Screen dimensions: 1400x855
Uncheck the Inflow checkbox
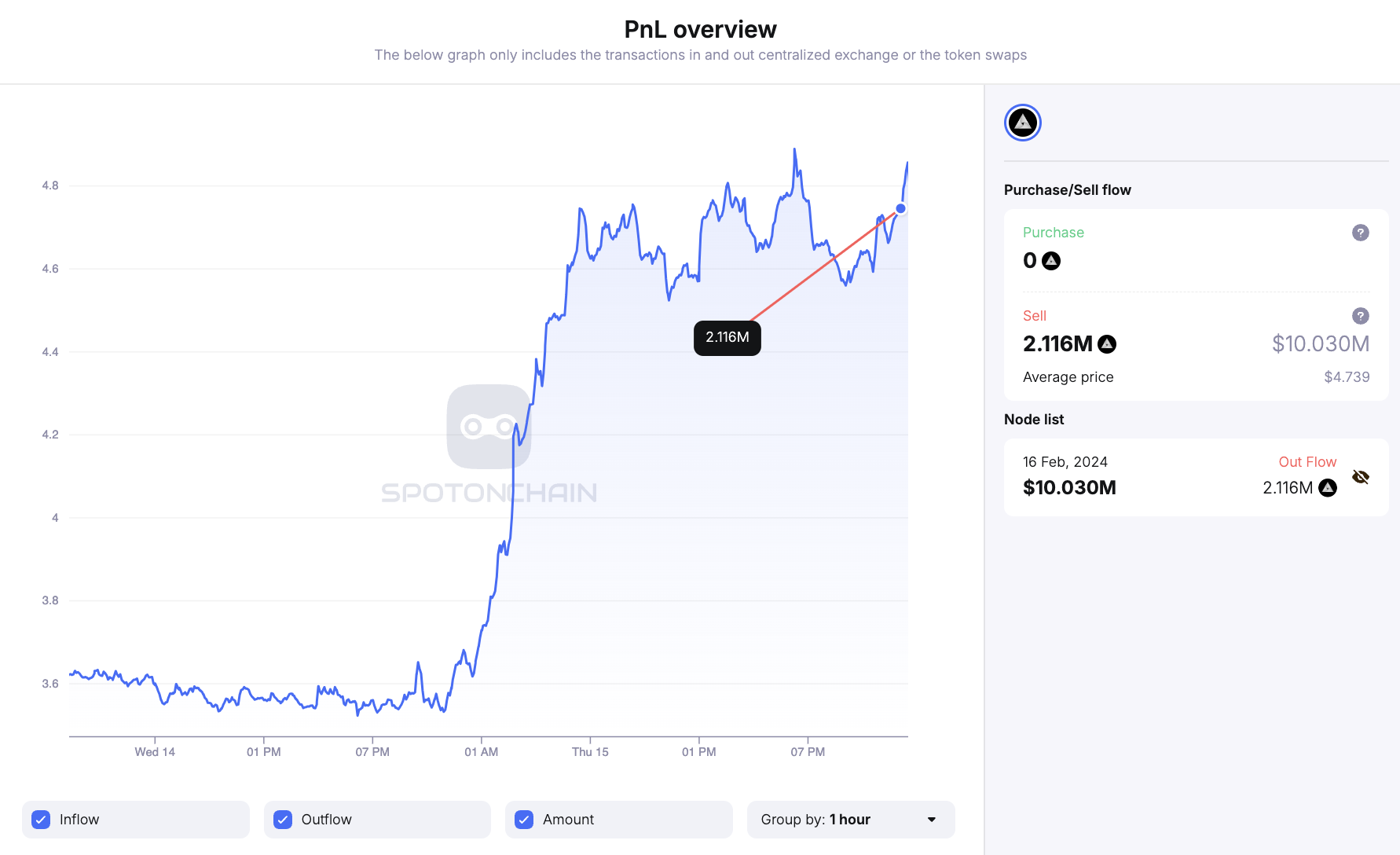(42, 820)
